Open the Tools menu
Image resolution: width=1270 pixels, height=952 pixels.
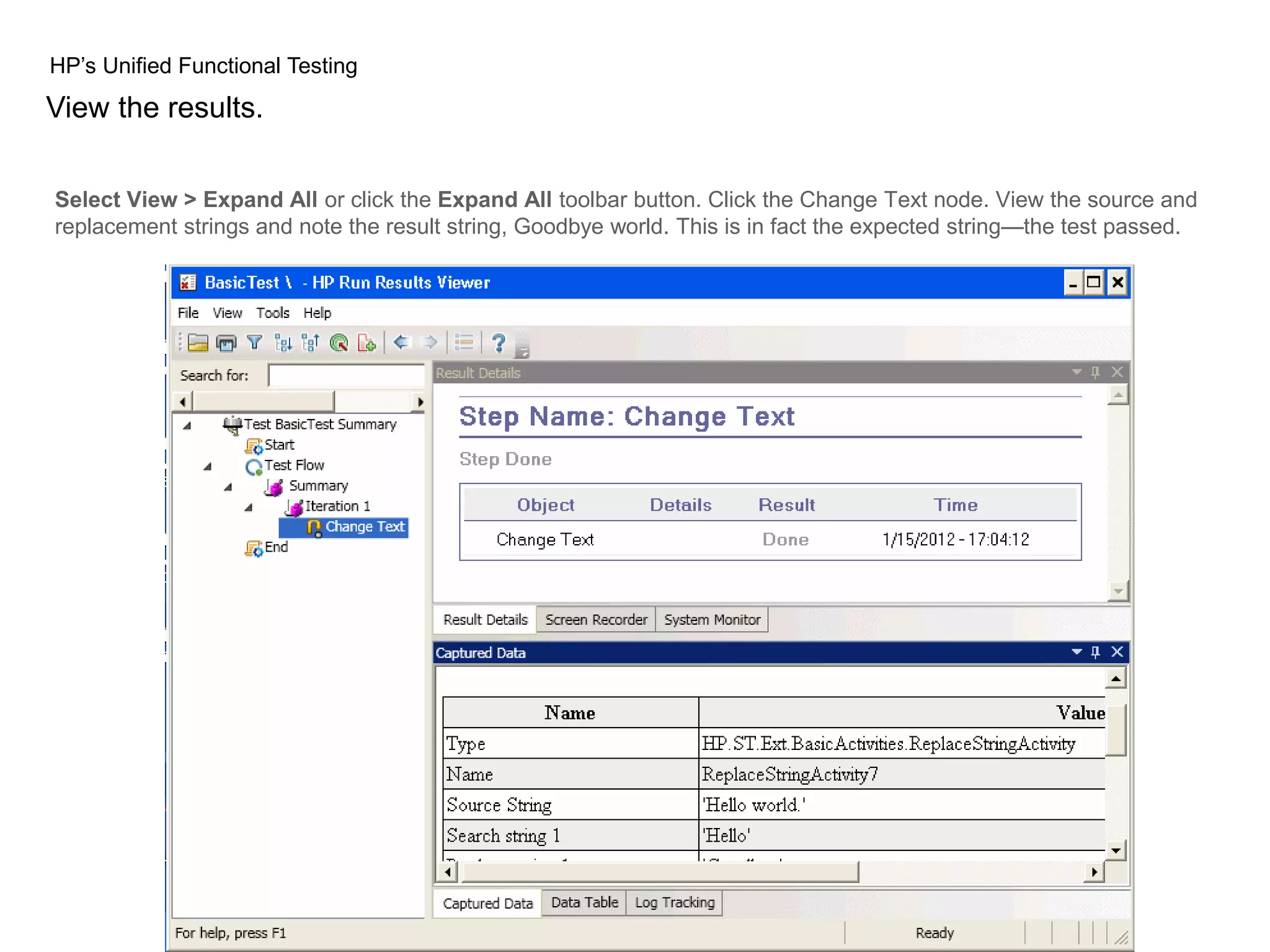click(273, 313)
